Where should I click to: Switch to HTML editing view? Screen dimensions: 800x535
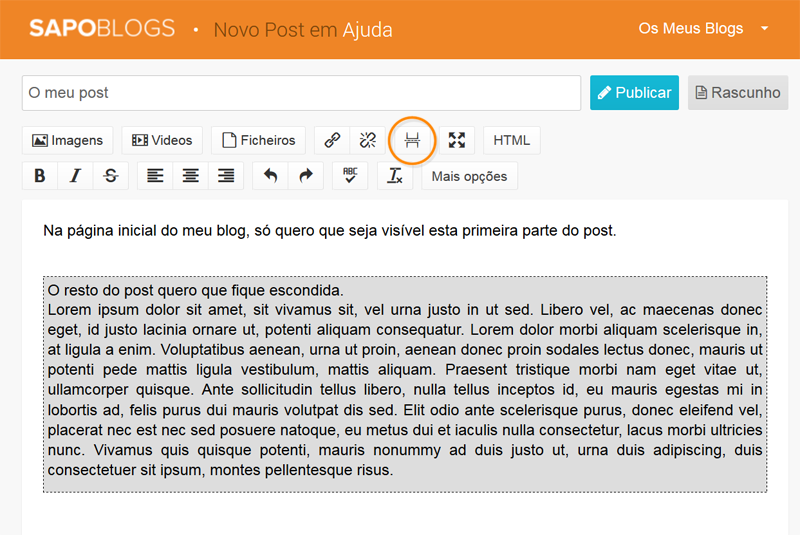(511, 141)
